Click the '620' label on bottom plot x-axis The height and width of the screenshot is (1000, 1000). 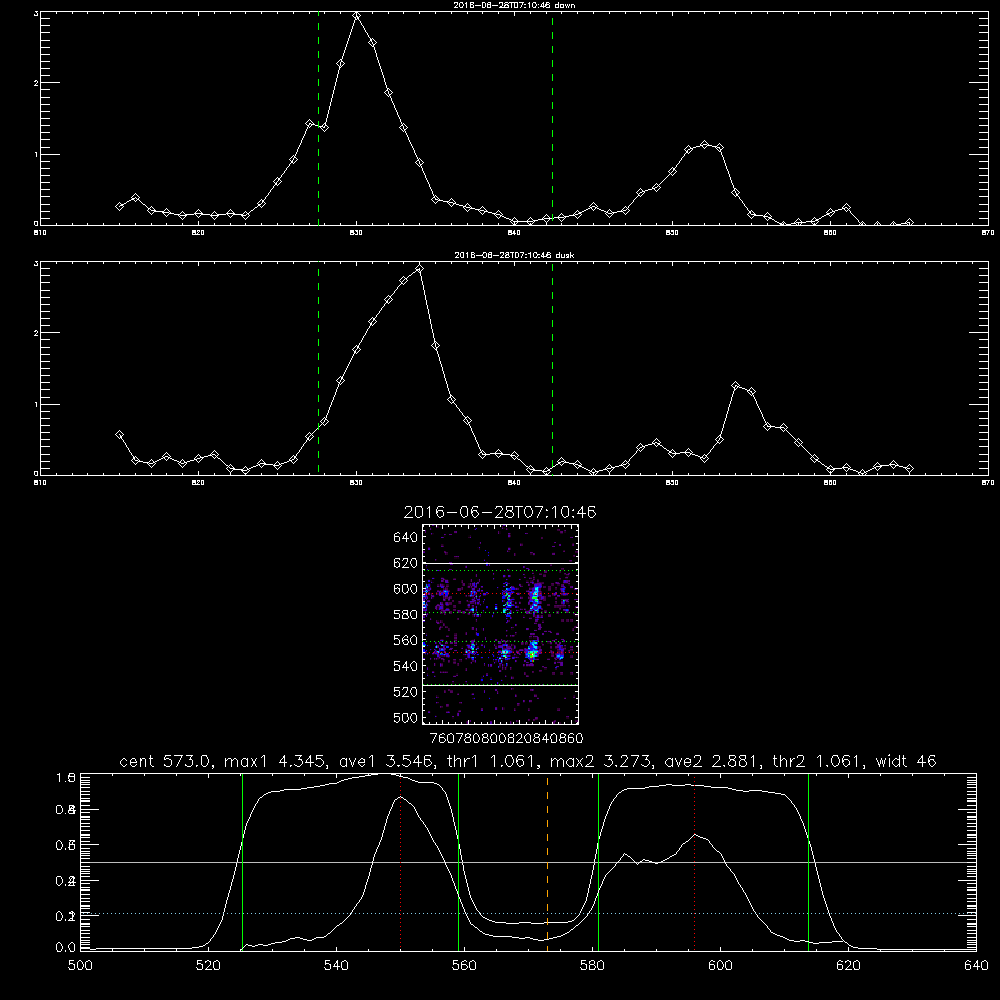pyautogui.click(x=848, y=966)
